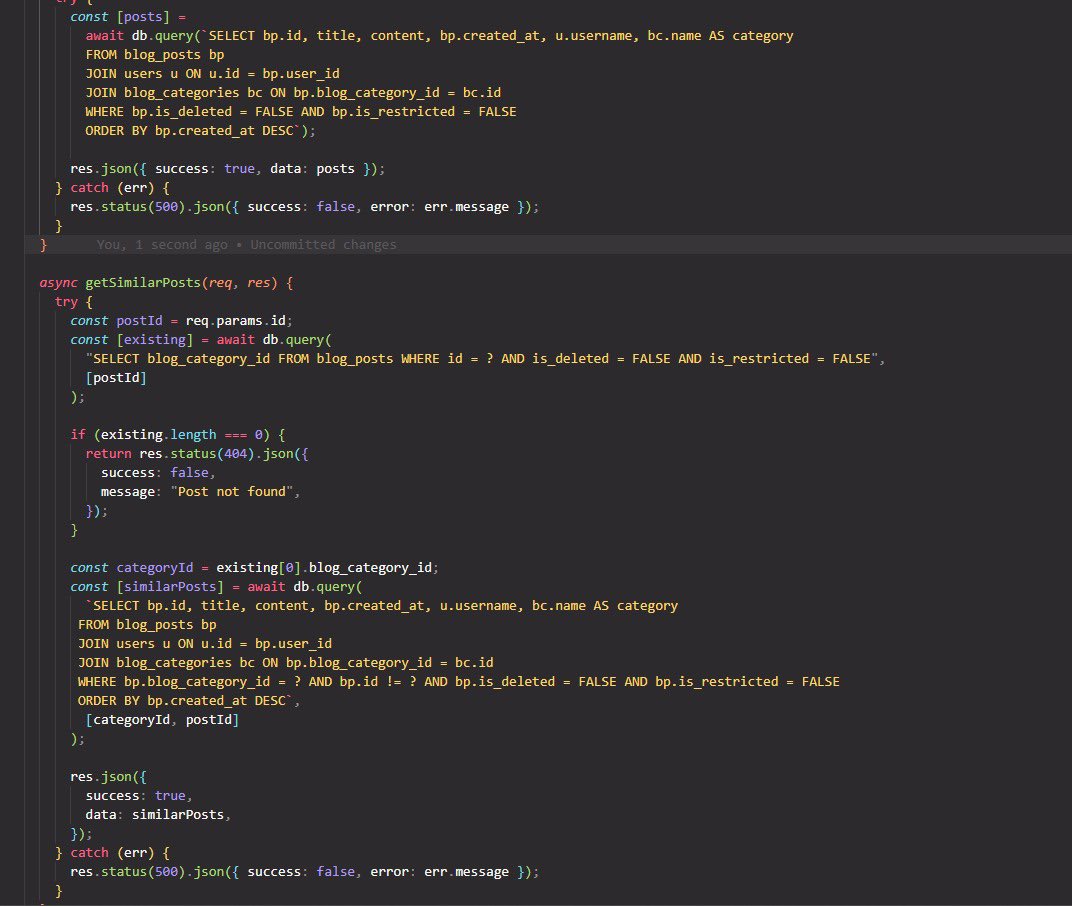Click 'status(404)' in return statement

pos(212,453)
